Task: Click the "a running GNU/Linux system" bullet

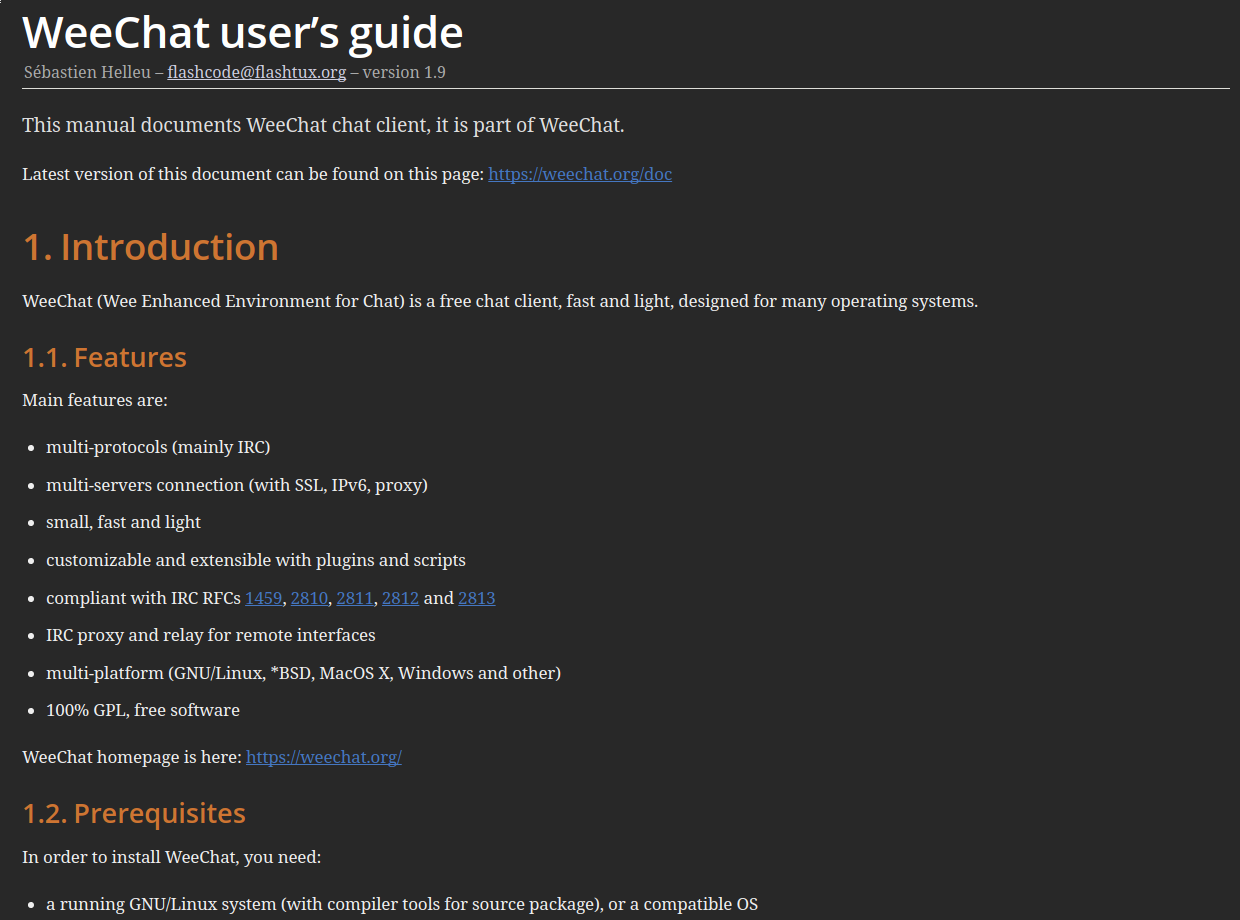Action: [x=402, y=904]
